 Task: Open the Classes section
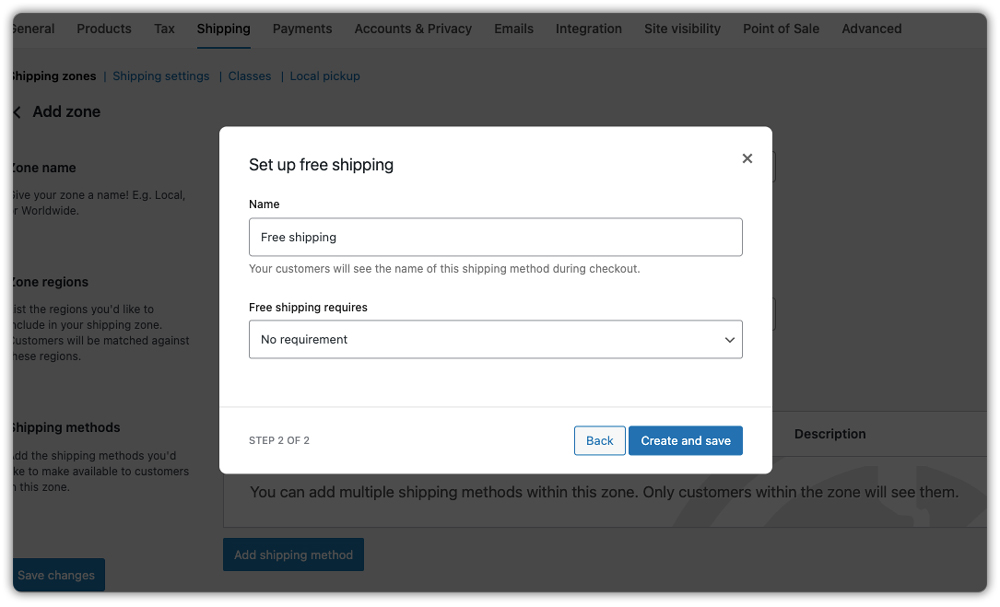pyautogui.click(x=249, y=76)
